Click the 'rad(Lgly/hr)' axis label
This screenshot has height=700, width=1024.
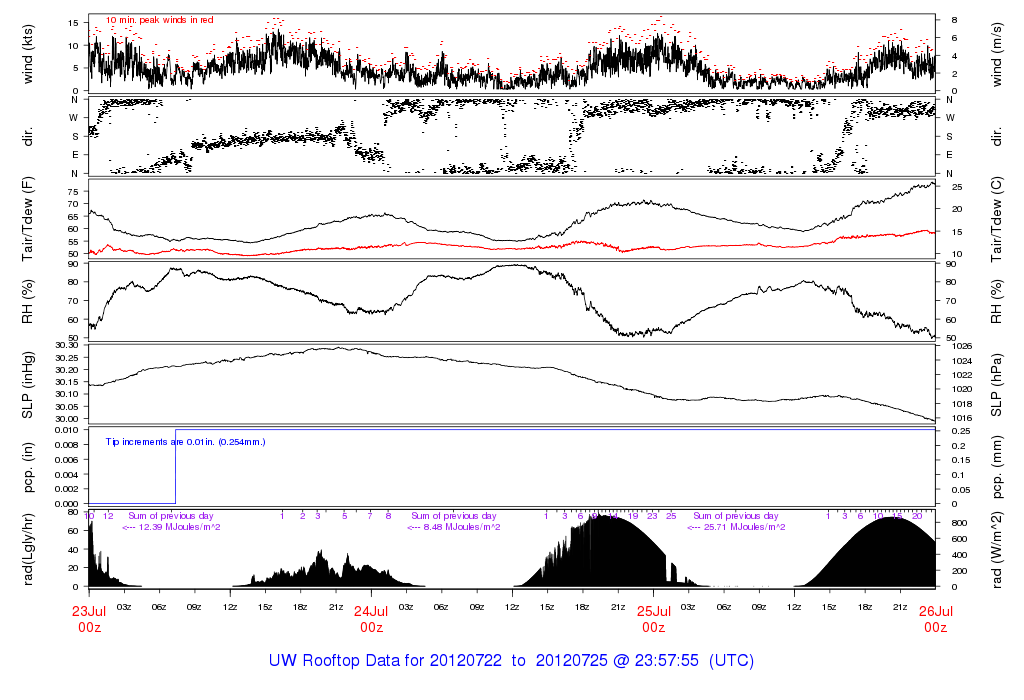point(27,549)
